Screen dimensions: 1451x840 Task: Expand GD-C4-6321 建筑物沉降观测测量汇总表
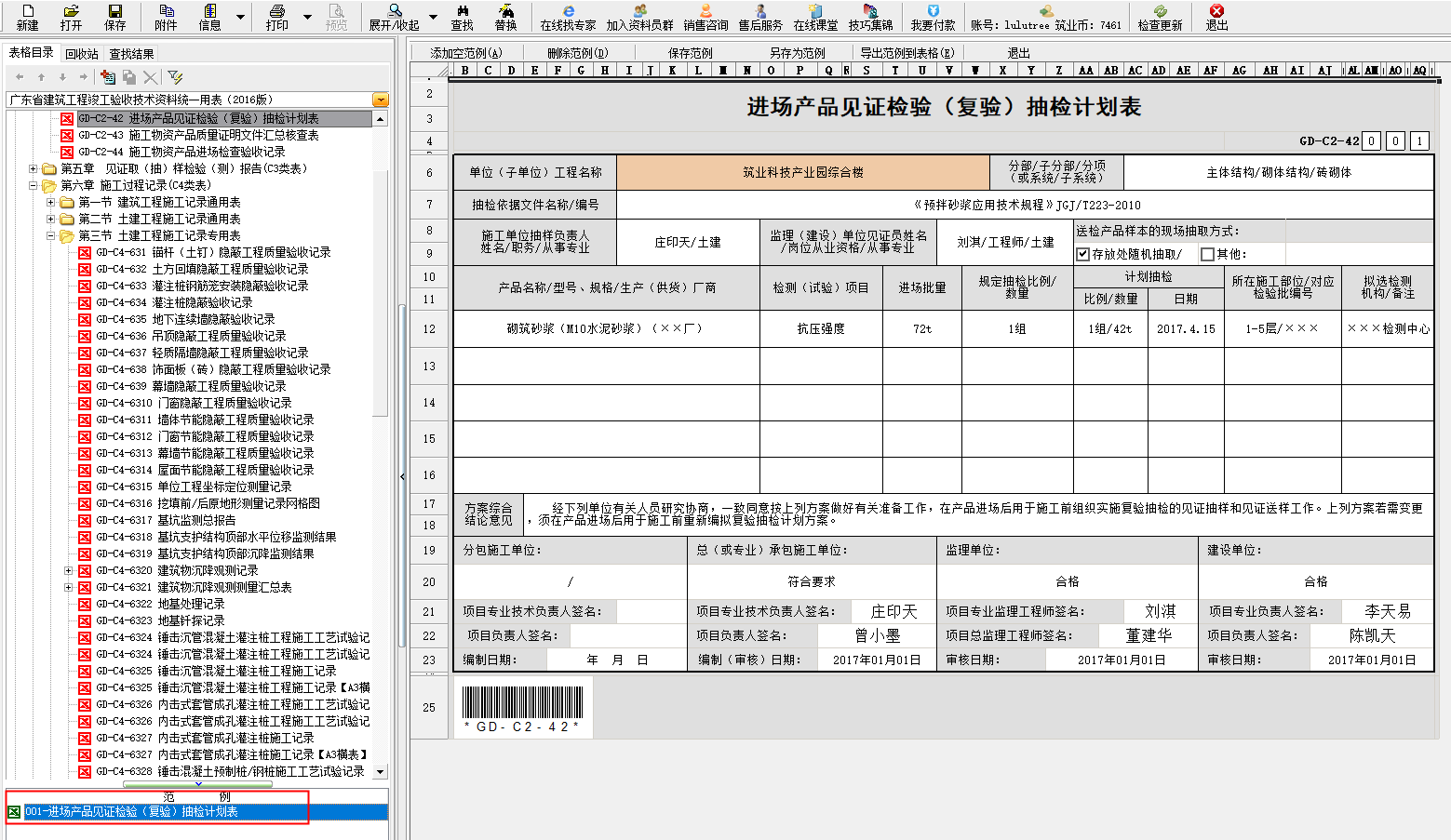68,587
